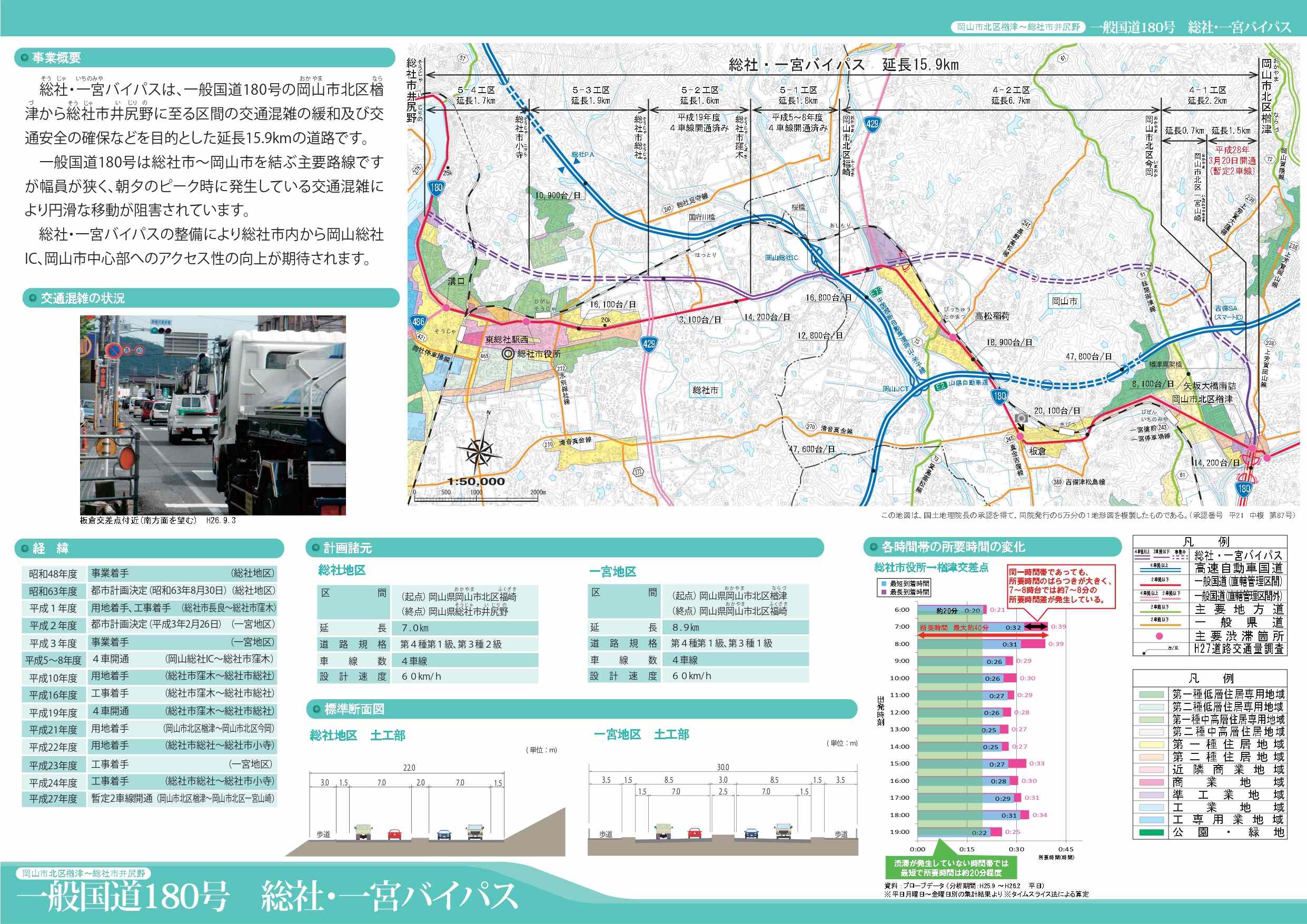Viewport: 1307px width, 924px height.
Task: Click the 20,100台/日 traffic volume label
Action: tap(1056, 411)
